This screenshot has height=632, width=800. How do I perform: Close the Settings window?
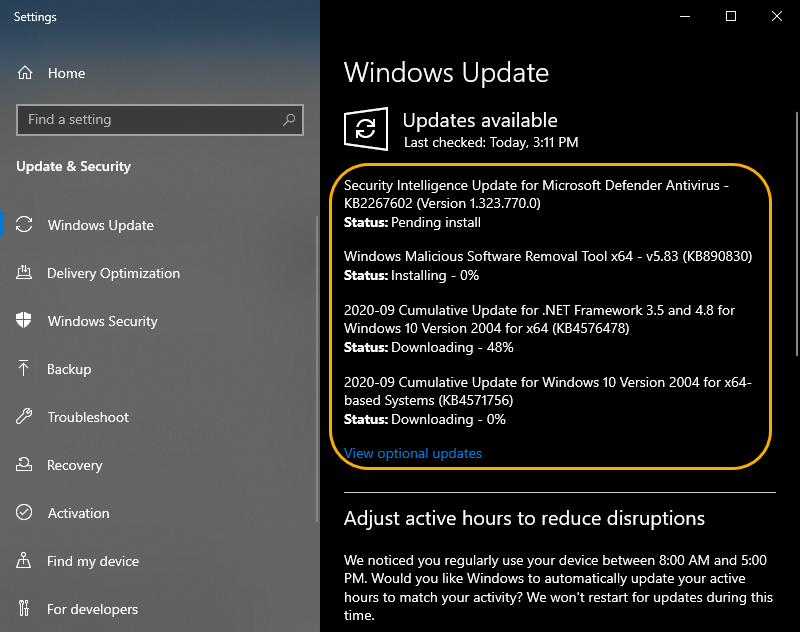[x=777, y=16]
